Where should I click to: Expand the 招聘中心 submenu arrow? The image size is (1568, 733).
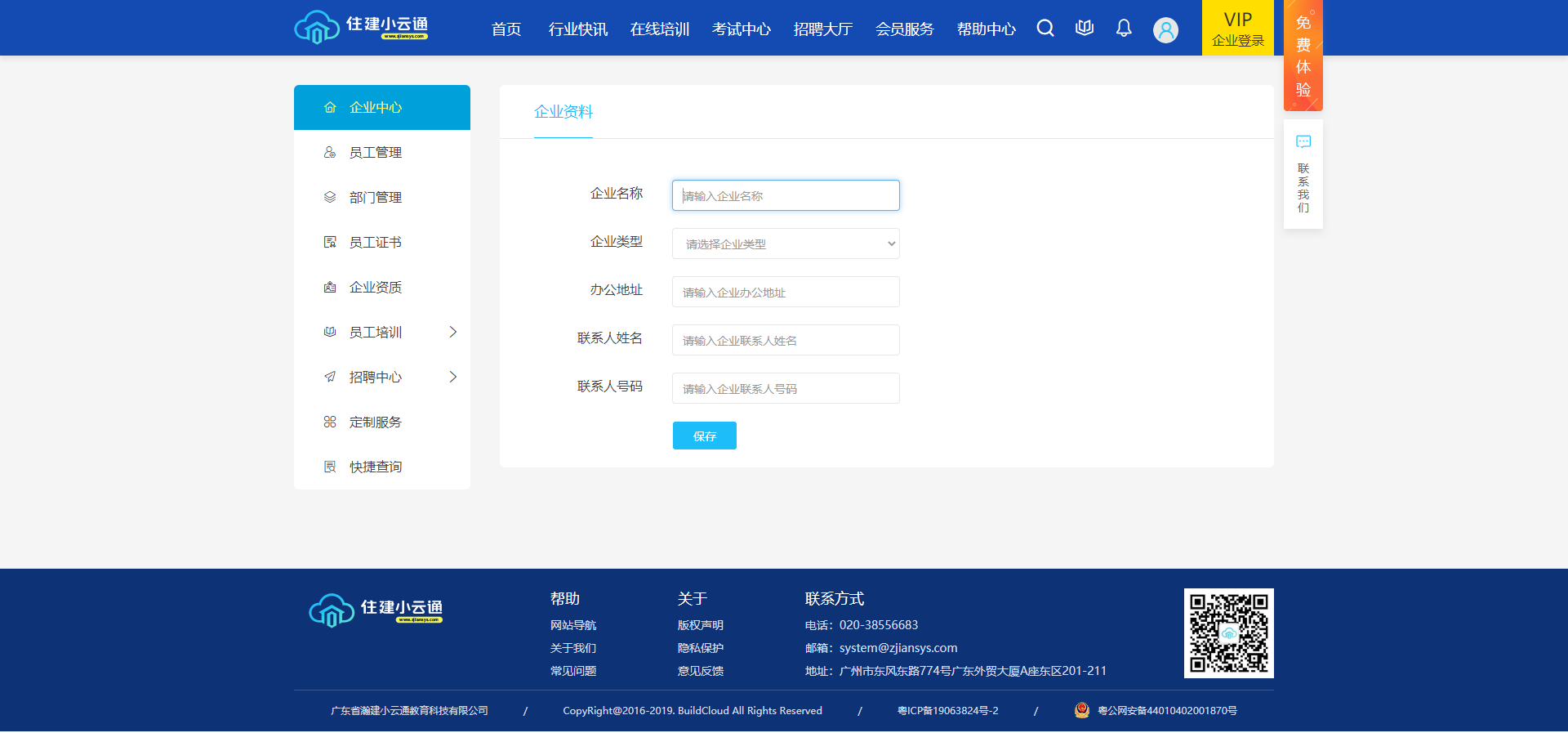(452, 377)
